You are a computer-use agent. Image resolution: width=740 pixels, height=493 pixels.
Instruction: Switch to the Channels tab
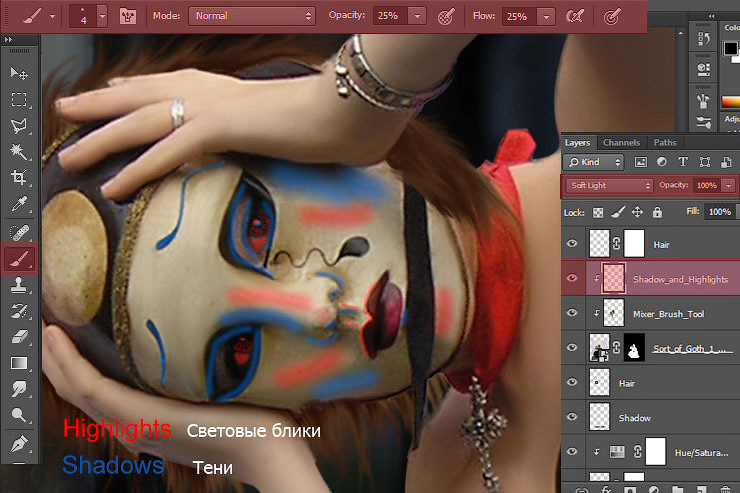[621, 142]
